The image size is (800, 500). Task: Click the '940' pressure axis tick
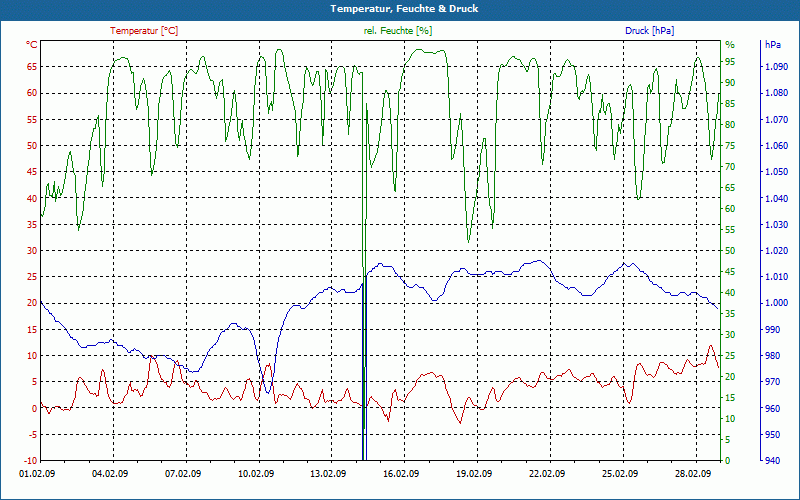772,461
